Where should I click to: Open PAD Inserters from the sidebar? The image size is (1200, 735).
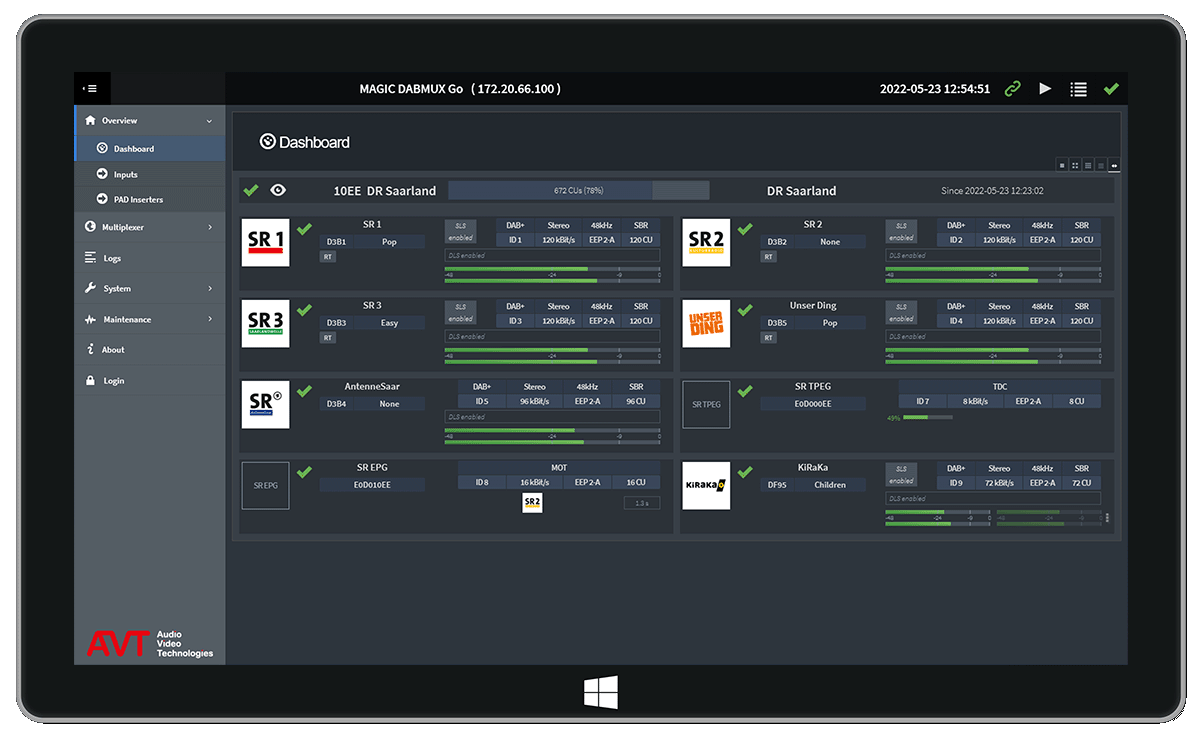[x=137, y=199]
